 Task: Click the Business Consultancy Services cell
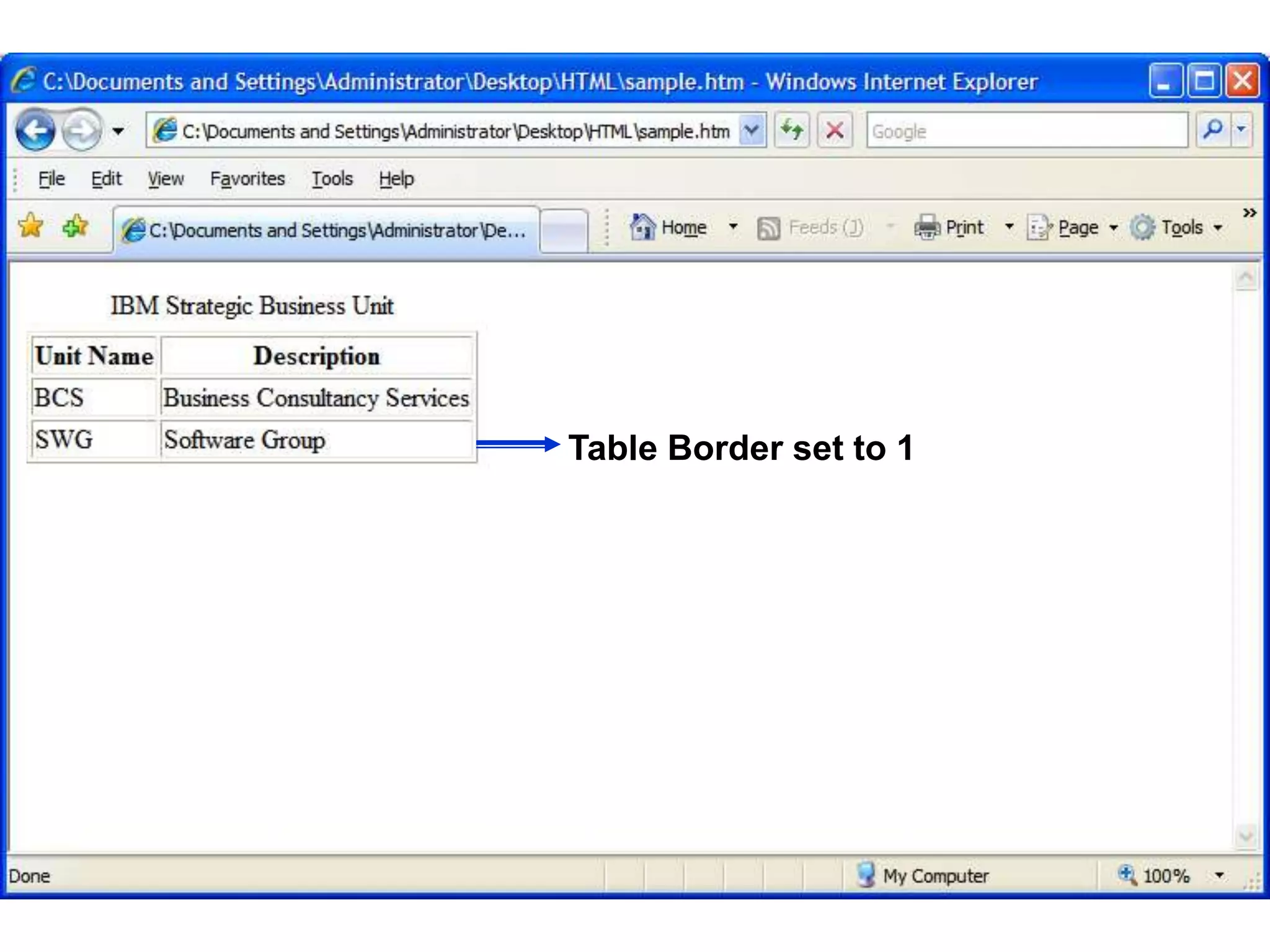317,397
